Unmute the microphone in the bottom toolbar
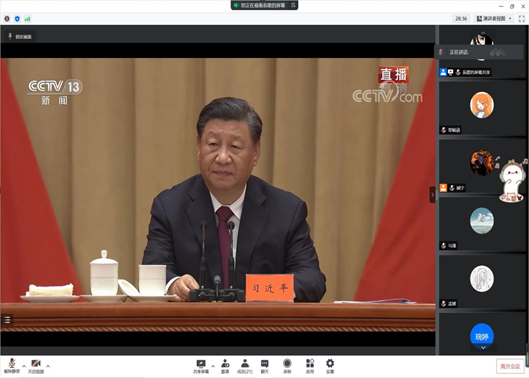Image resolution: width=529 pixels, height=378 pixels. (12, 366)
